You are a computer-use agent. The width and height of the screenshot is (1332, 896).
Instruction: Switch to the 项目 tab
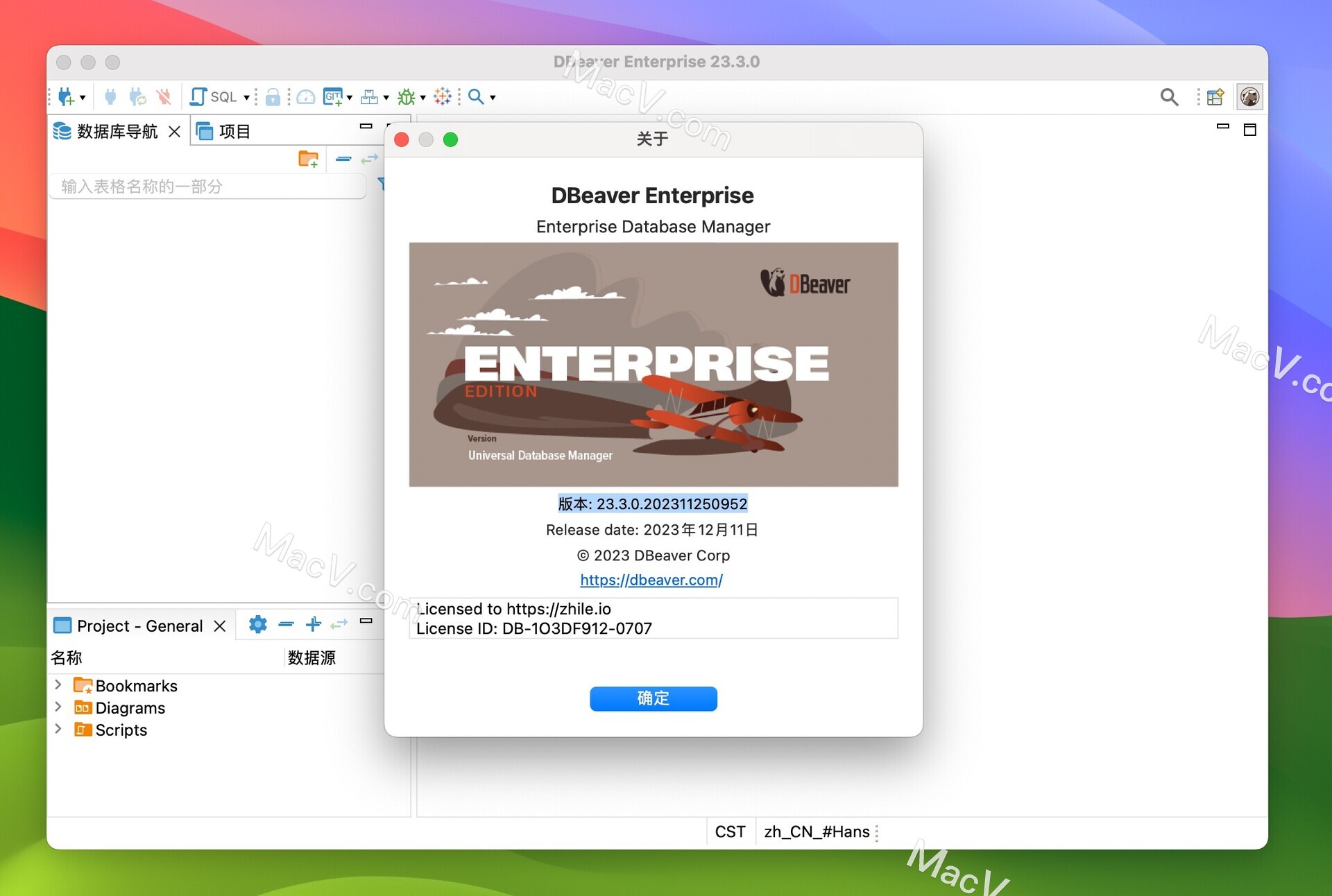coord(223,131)
